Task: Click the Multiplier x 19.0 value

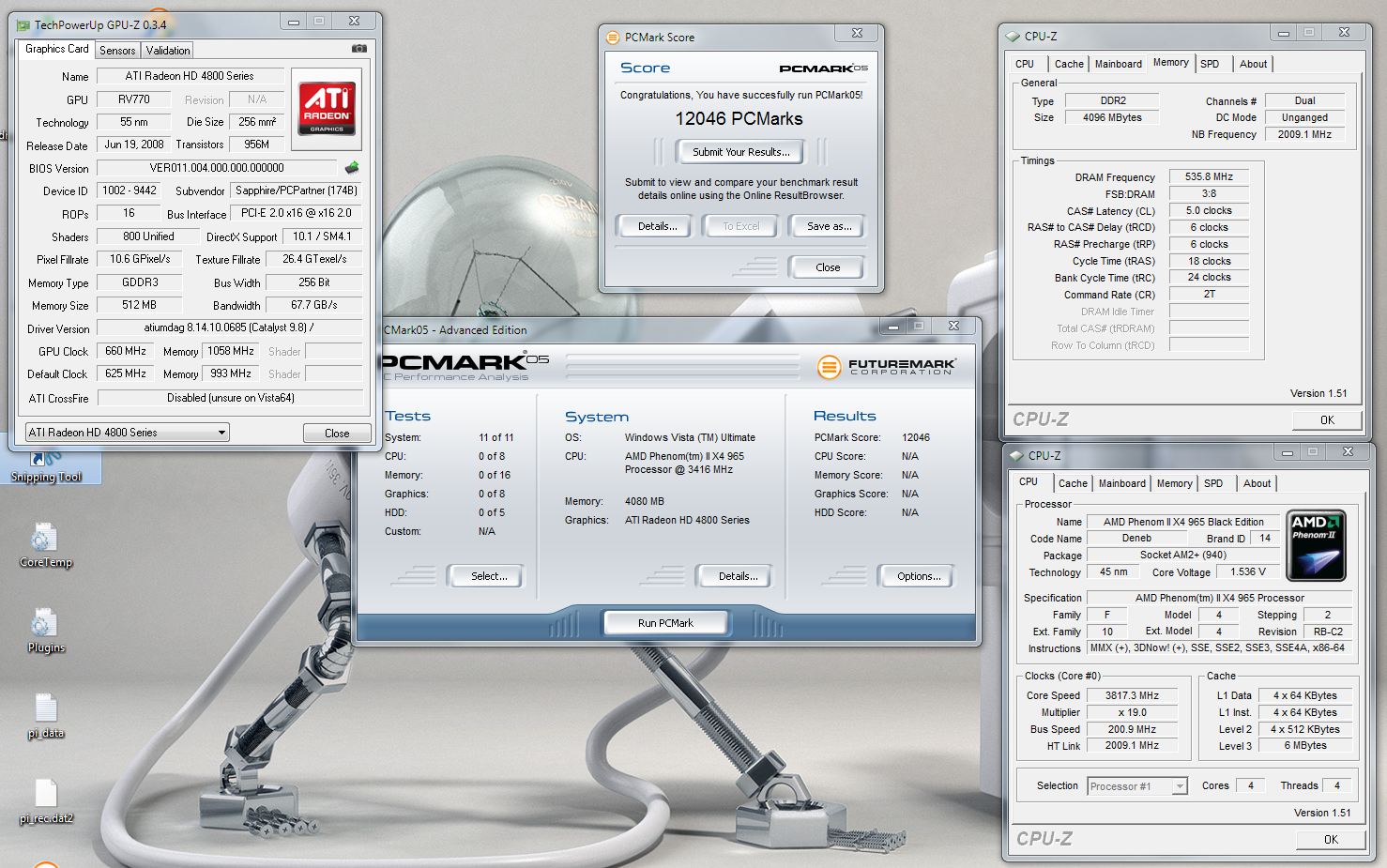Action: coord(1132,712)
